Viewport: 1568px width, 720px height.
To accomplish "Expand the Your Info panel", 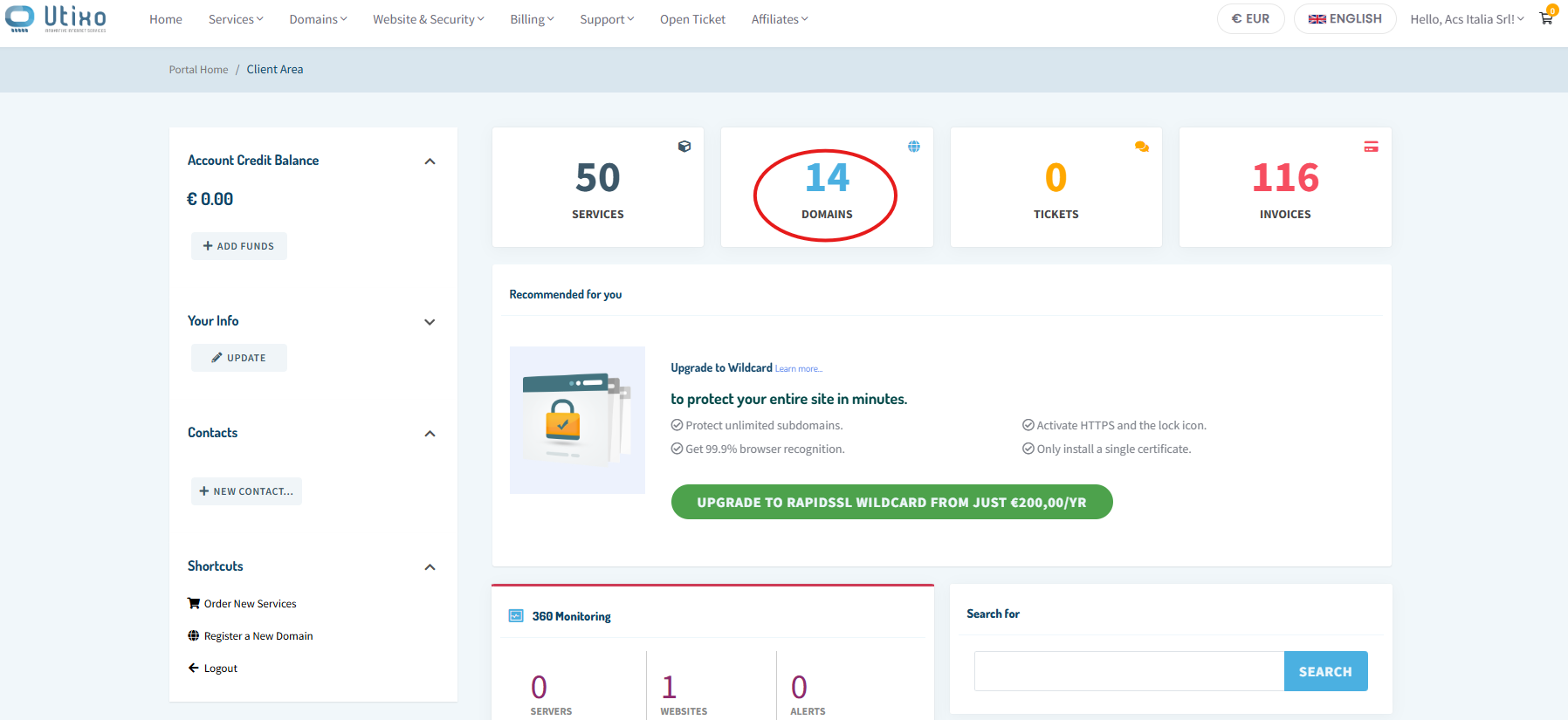I will (430, 322).
